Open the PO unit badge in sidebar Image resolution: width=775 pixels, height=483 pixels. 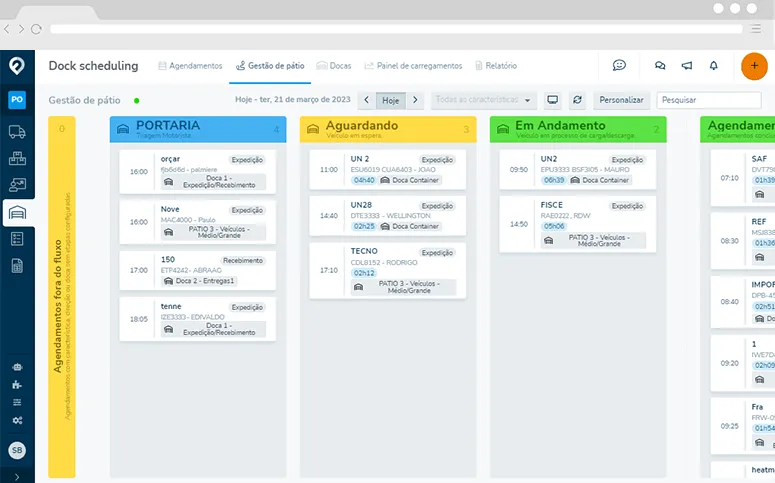click(17, 99)
